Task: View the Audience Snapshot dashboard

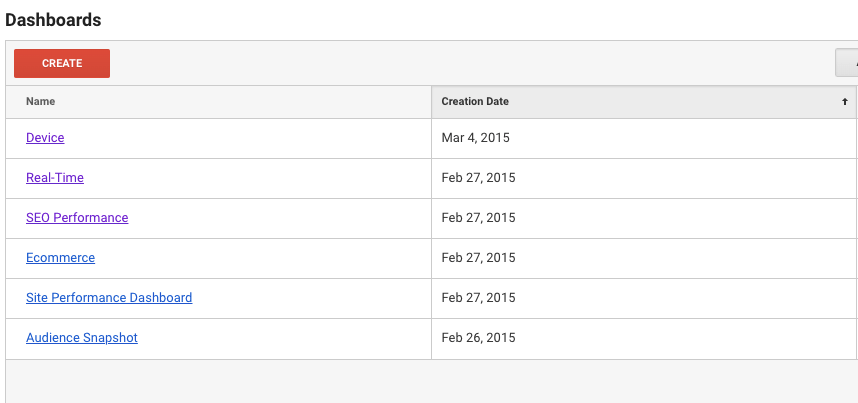Action: click(x=82, y=338)
